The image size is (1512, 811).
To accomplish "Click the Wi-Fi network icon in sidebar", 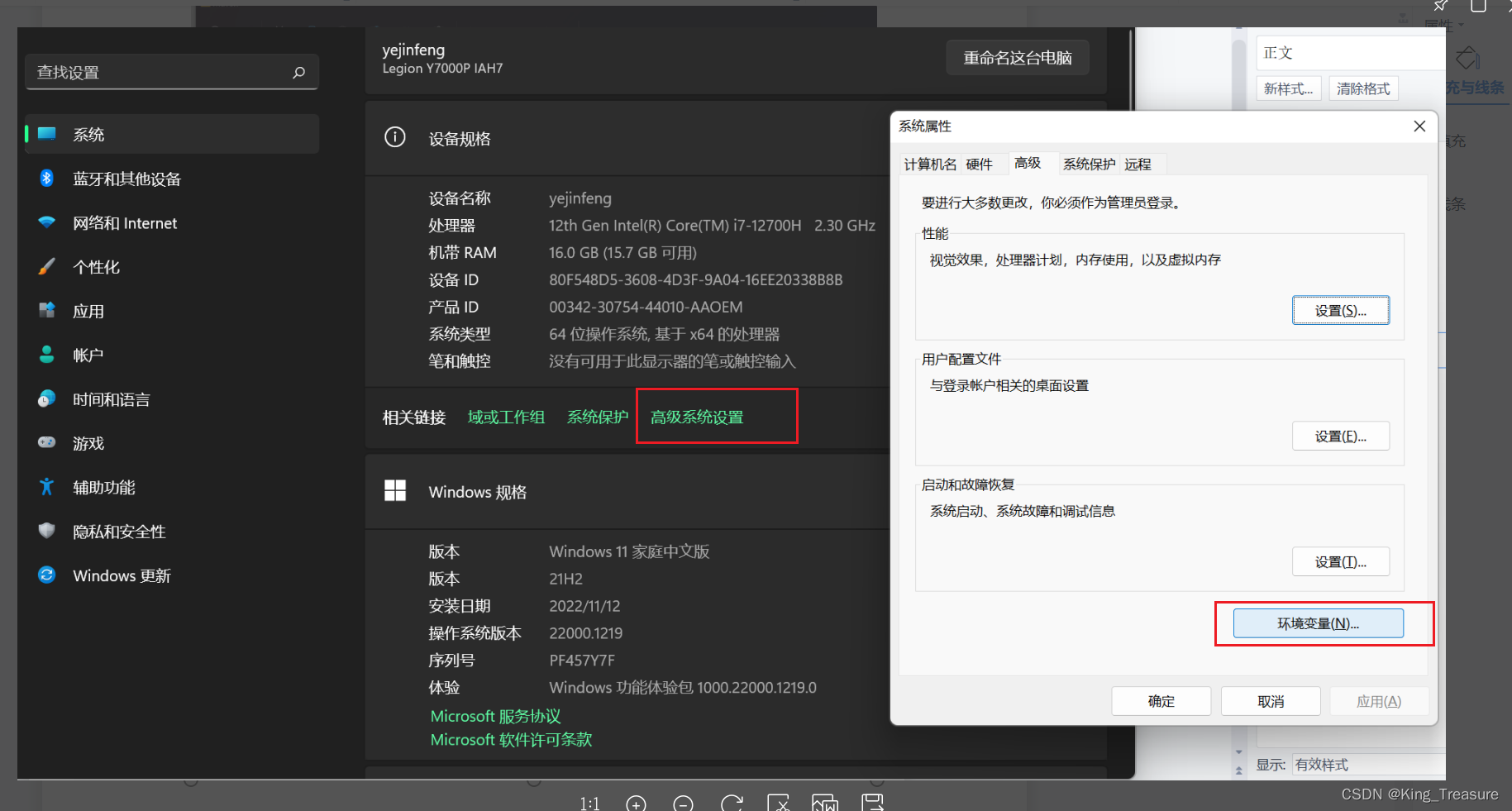I will click(x=47, y=222).
